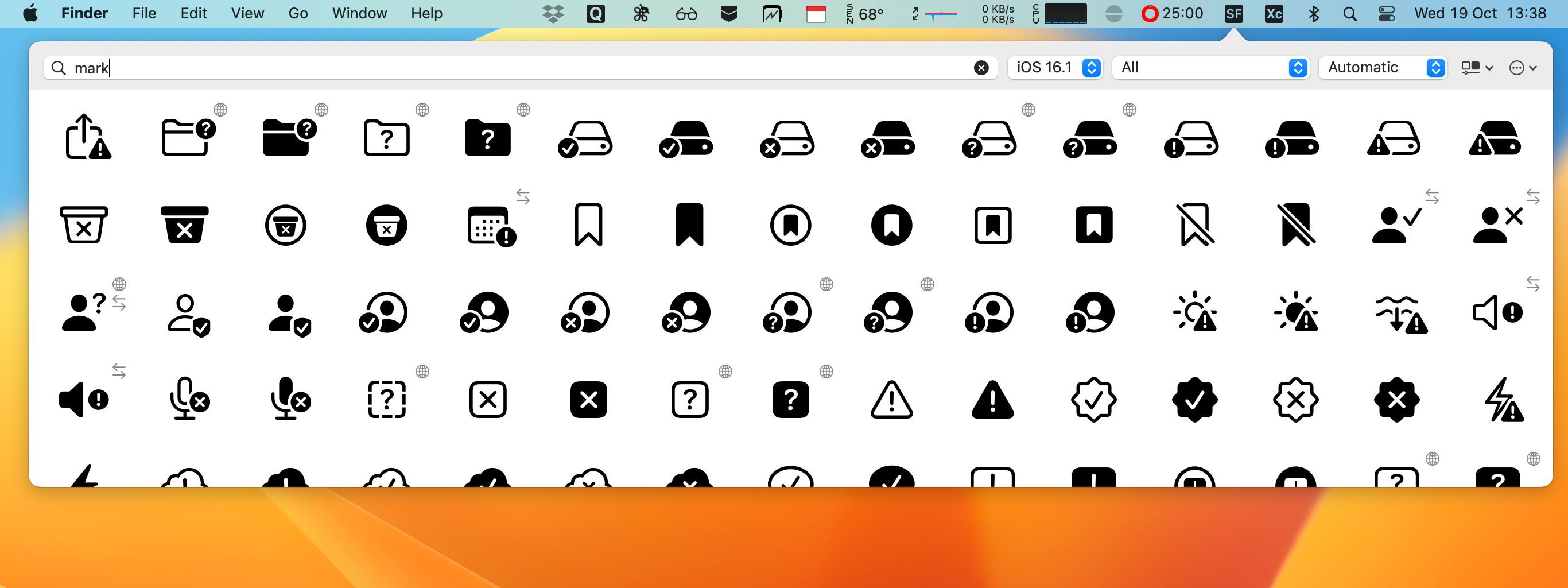The height and width of the screenshot is (588, 1568).
Task: Open the iOS 16.1 version dropdown
Action: 1054,68
